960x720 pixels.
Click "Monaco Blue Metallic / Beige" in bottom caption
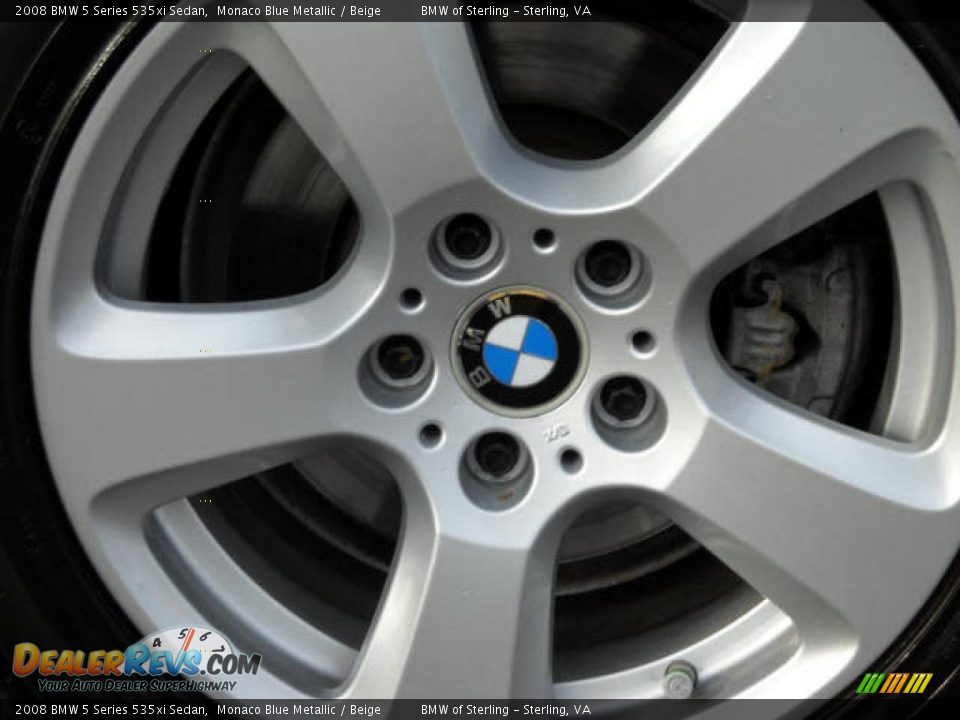click(x=299, y=710)
